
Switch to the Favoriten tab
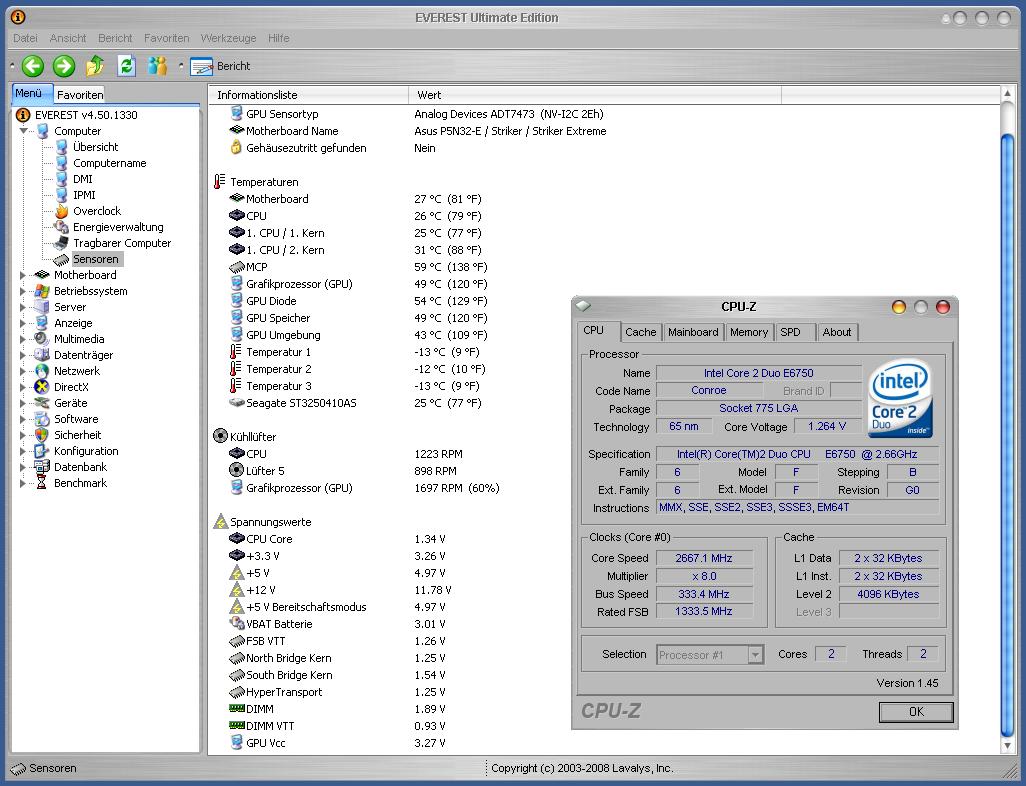click(x=80, y=95)
